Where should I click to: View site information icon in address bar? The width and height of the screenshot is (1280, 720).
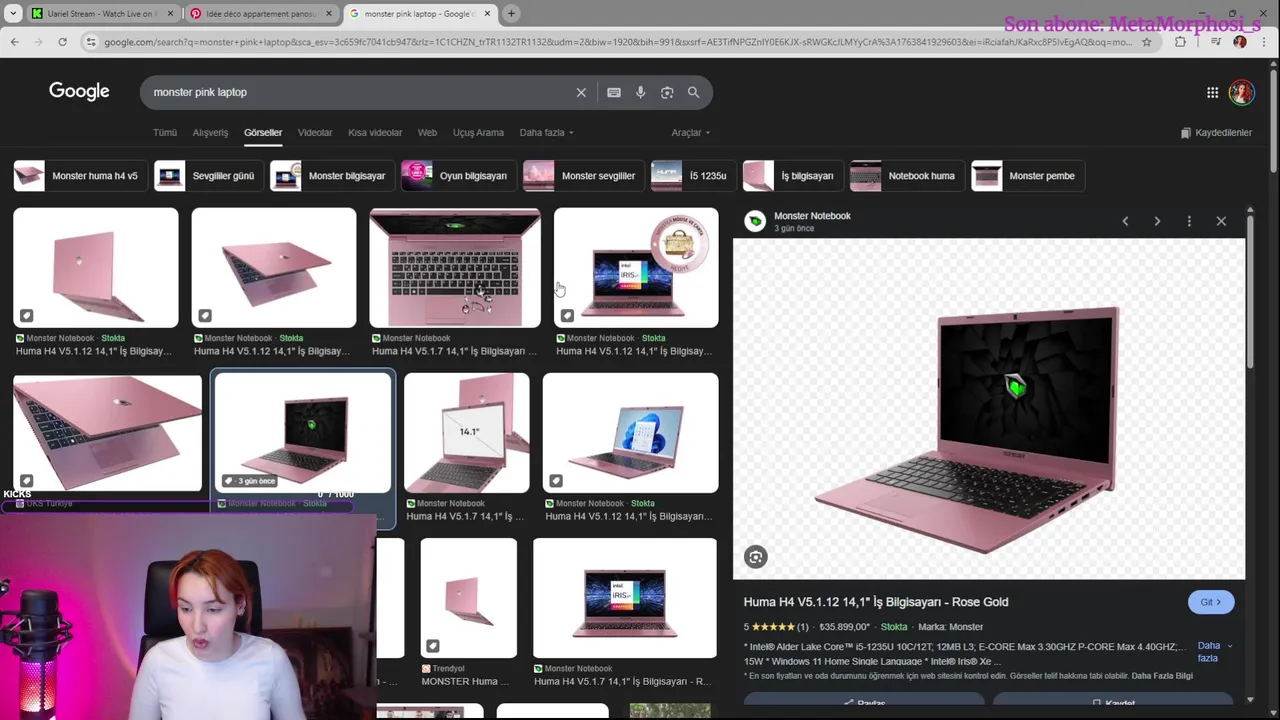[x=90, y=42]
